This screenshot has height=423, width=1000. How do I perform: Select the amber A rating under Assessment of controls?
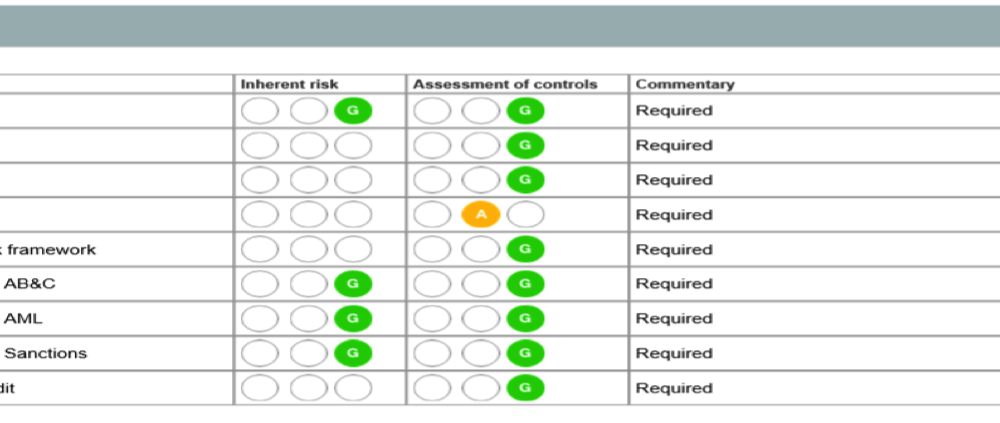[481, 214]
